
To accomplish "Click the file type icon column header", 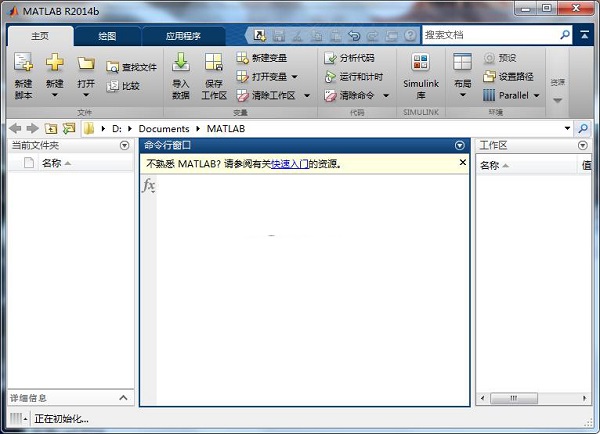I will coord(29,163).
